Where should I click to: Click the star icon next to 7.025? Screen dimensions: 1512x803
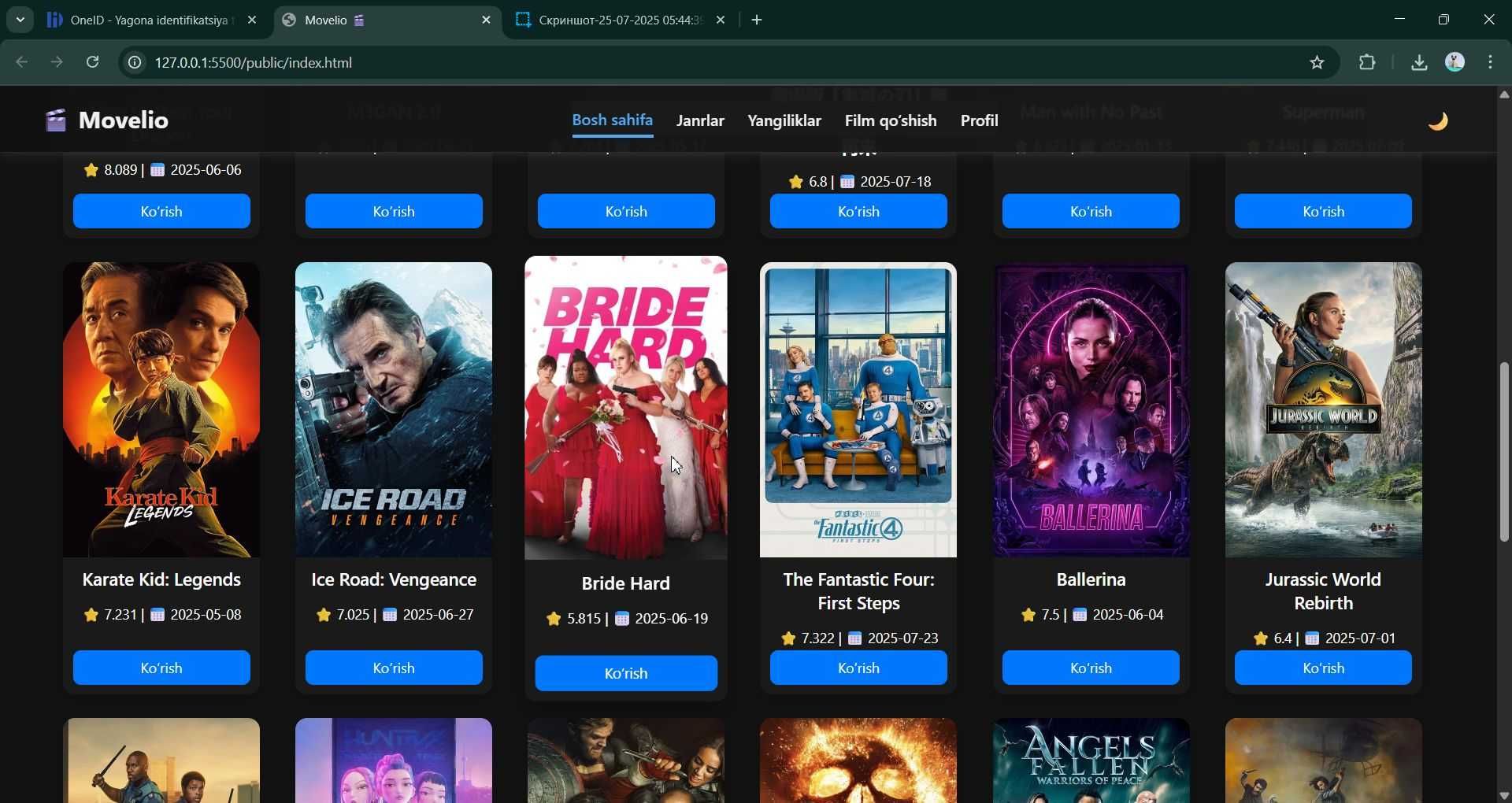coord(323,615)
